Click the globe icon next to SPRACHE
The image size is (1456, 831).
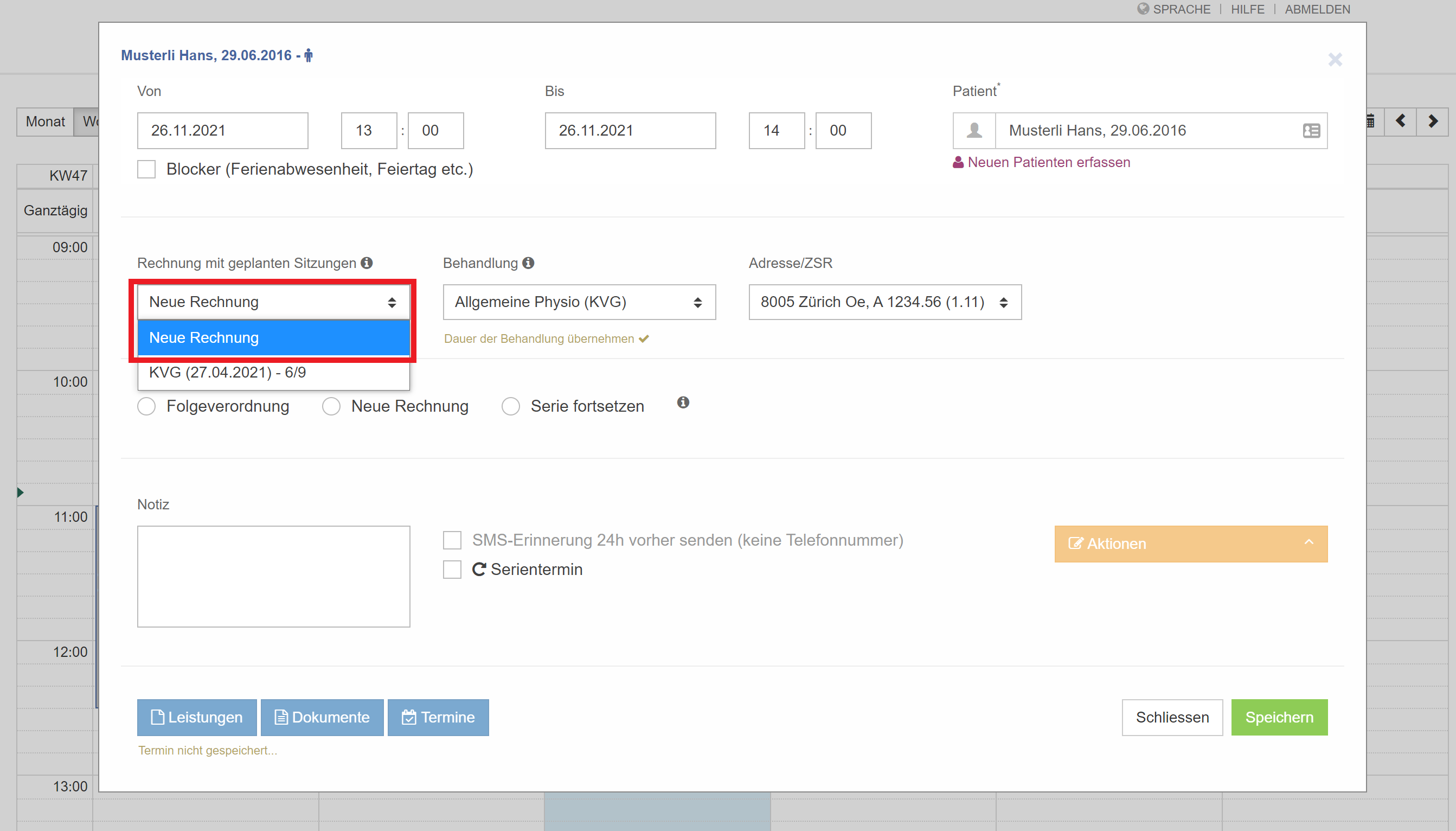coord(1143,9)
